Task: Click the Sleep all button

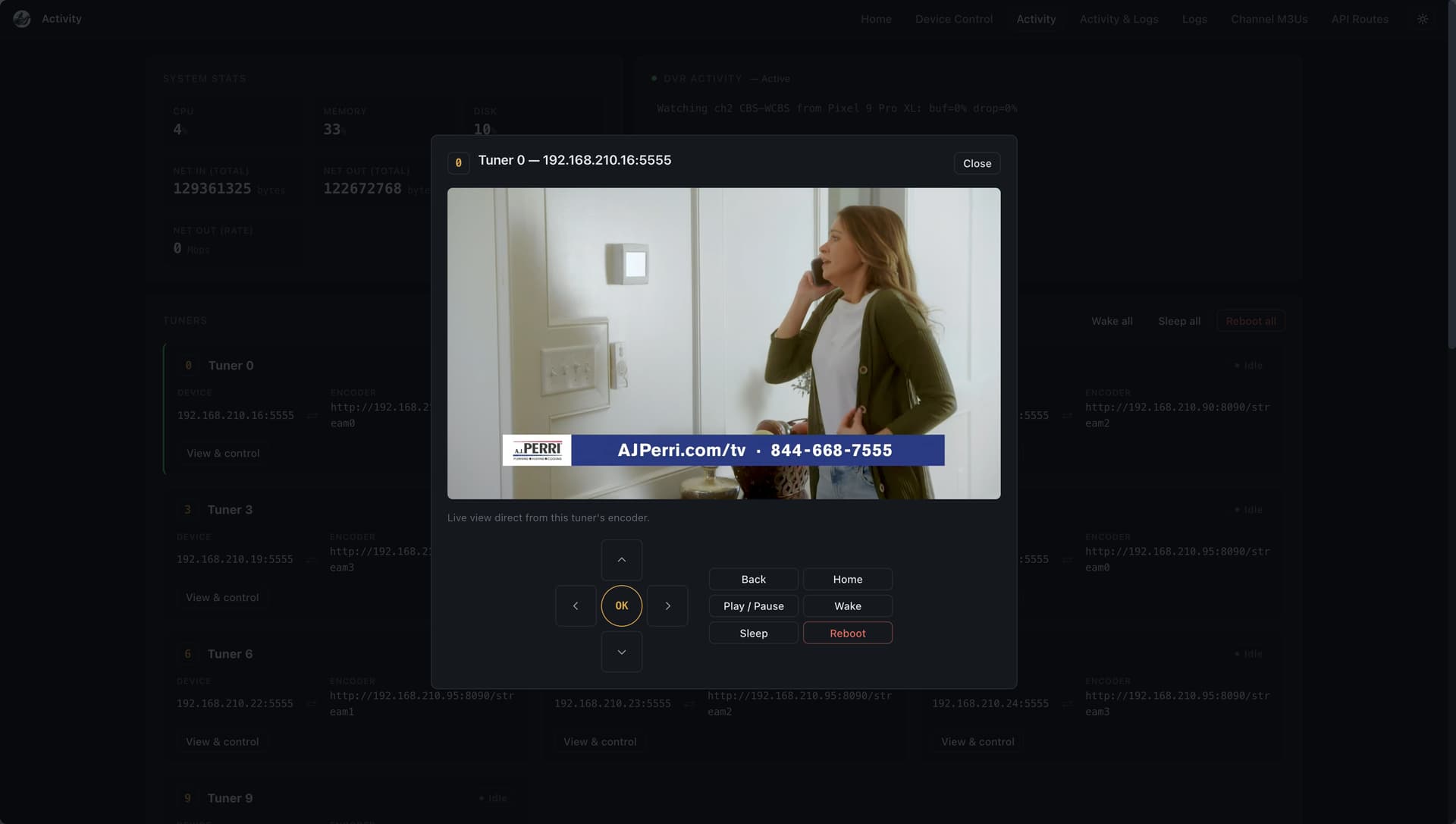Action: point(1179,321)
